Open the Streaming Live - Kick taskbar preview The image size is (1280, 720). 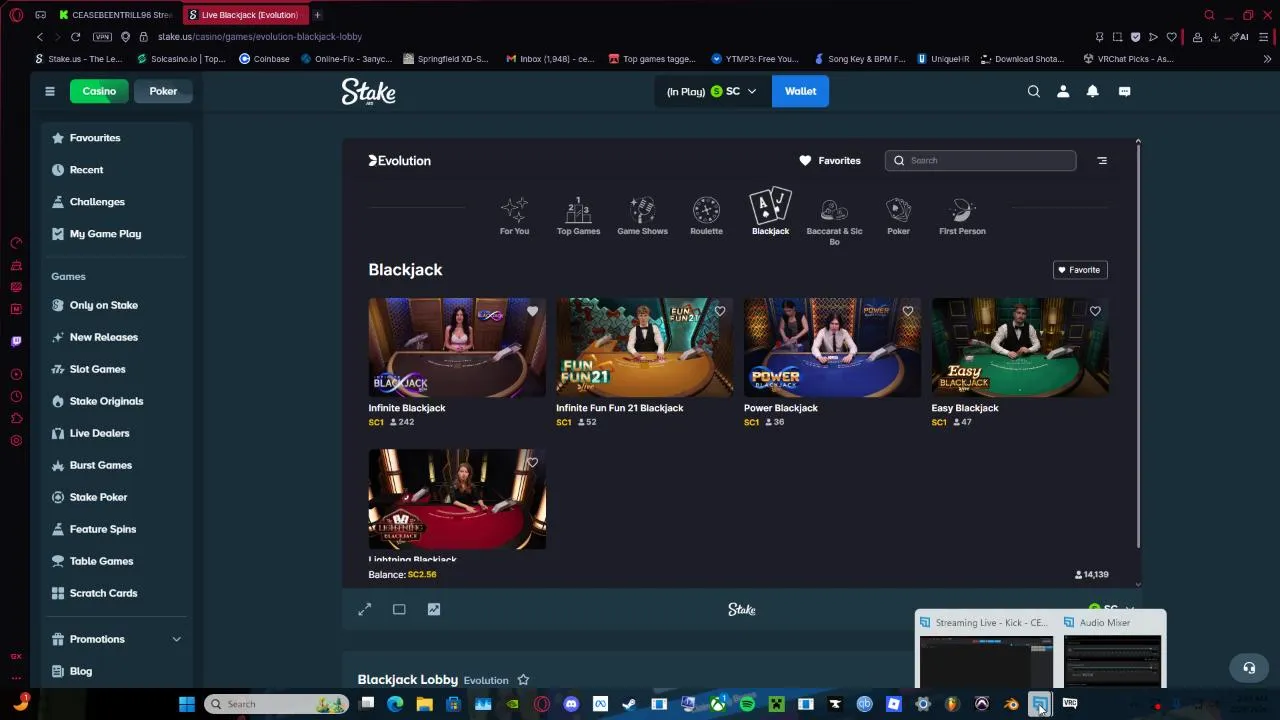tap(986, 651)
